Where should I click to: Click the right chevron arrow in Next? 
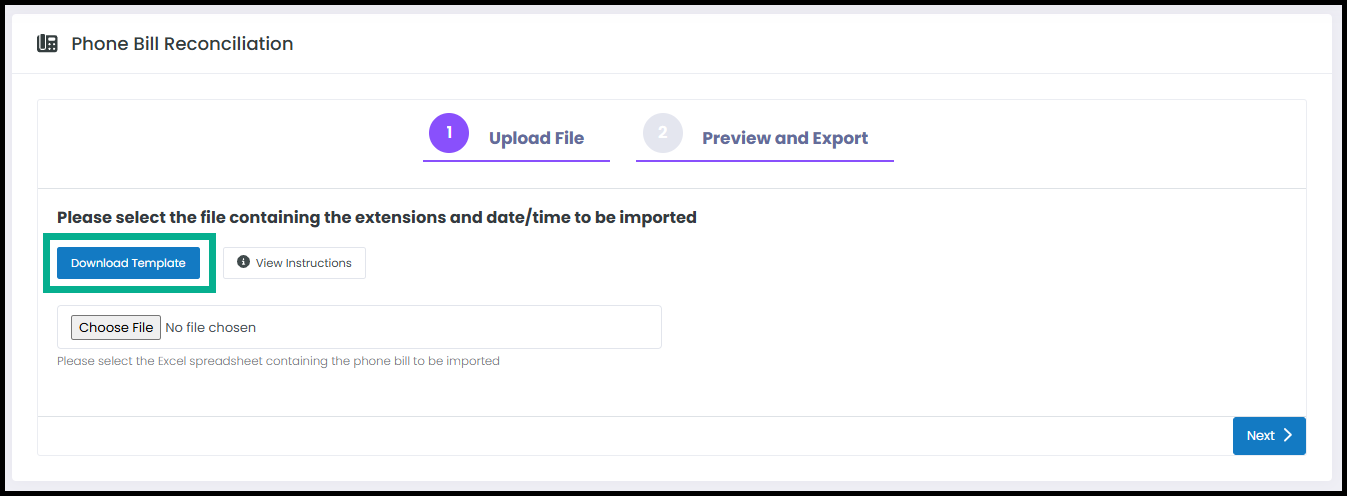click(1287, 435)
